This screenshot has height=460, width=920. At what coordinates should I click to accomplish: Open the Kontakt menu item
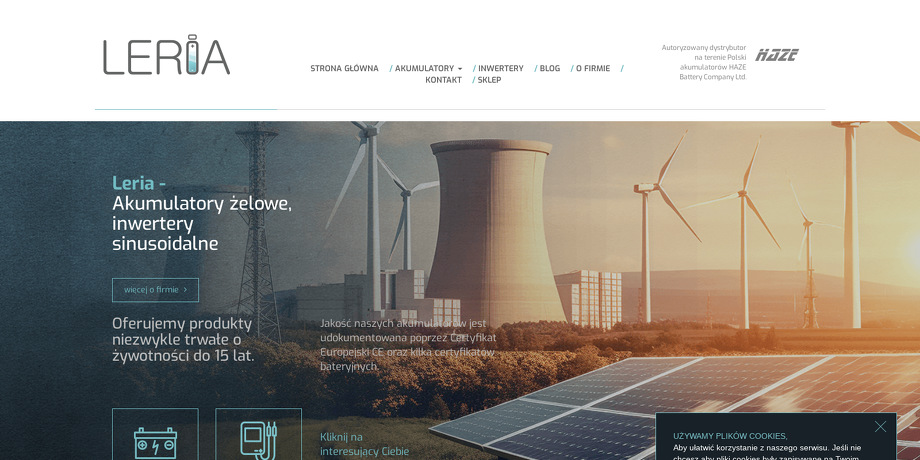pyautogui.click(x=443, y=80)
